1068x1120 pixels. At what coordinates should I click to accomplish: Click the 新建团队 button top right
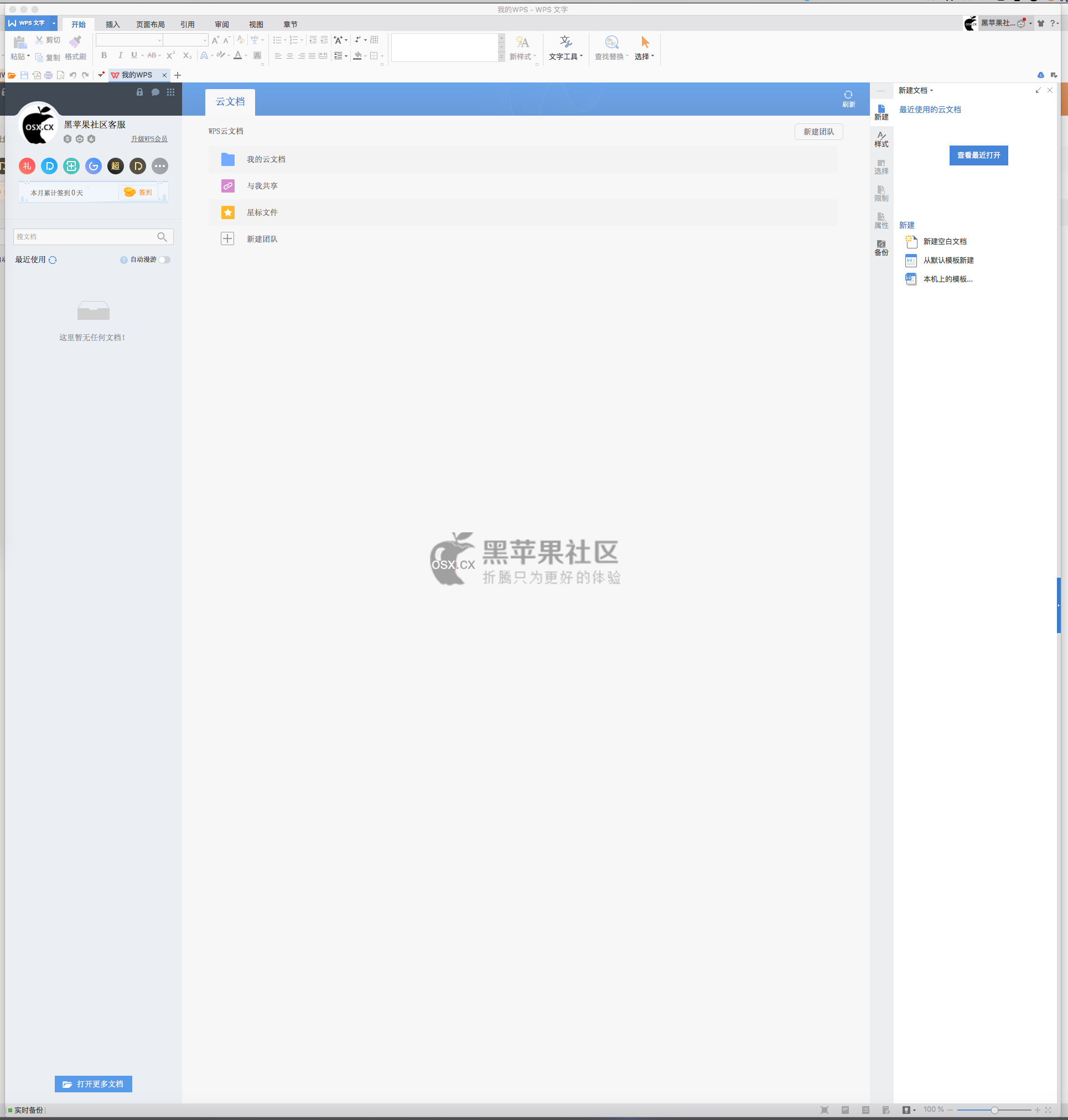coord(818,132)
